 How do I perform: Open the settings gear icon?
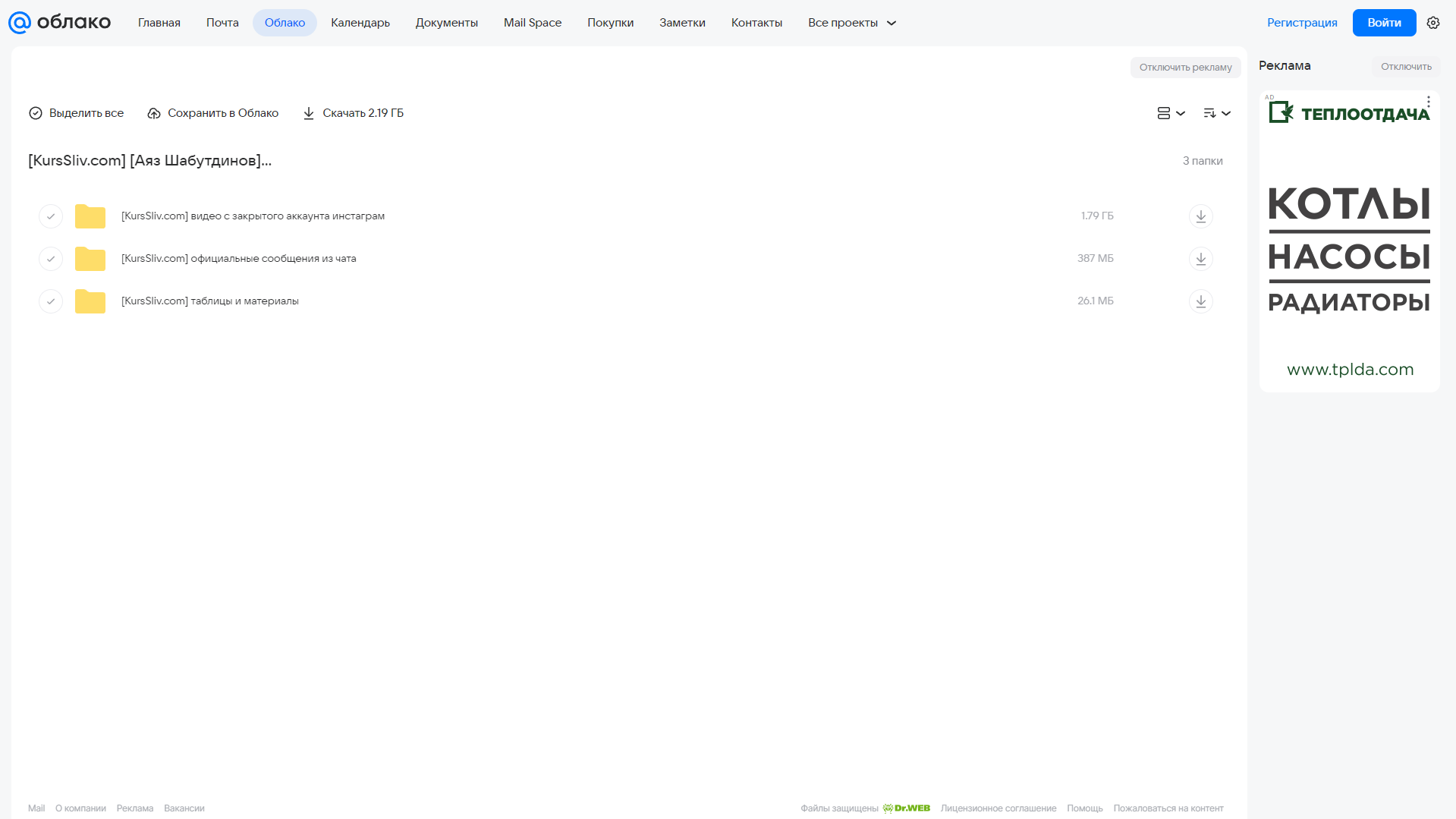tap(1432, 23)
